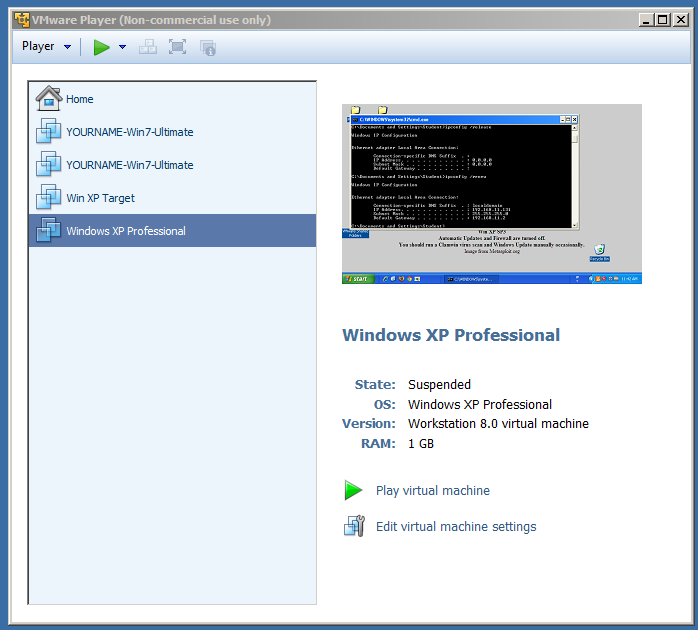698x630 pixels.
Task: Maximize the VMware Player window
Action: pos(663,20)
